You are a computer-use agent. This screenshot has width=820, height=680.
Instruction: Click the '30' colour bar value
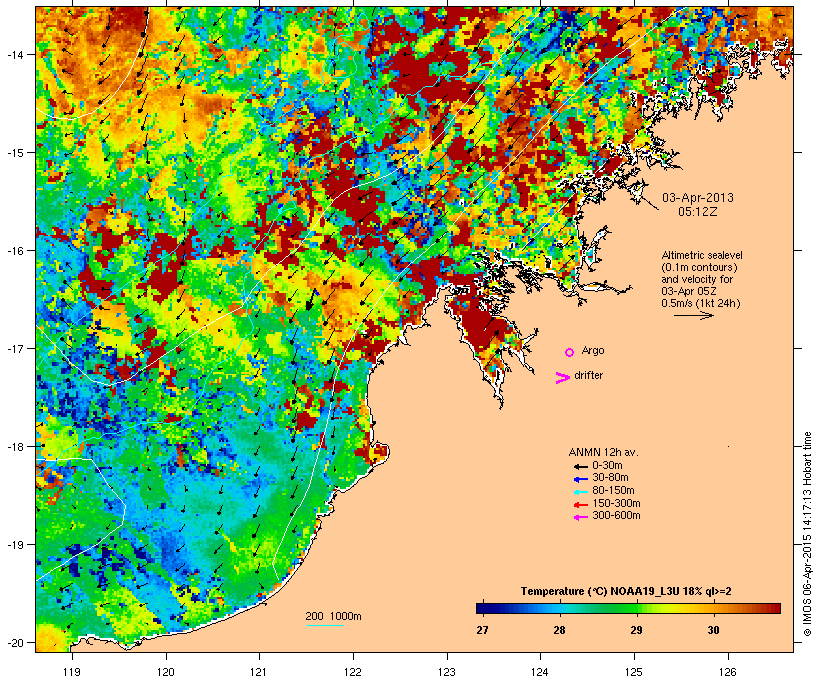(x=713, y=630)
